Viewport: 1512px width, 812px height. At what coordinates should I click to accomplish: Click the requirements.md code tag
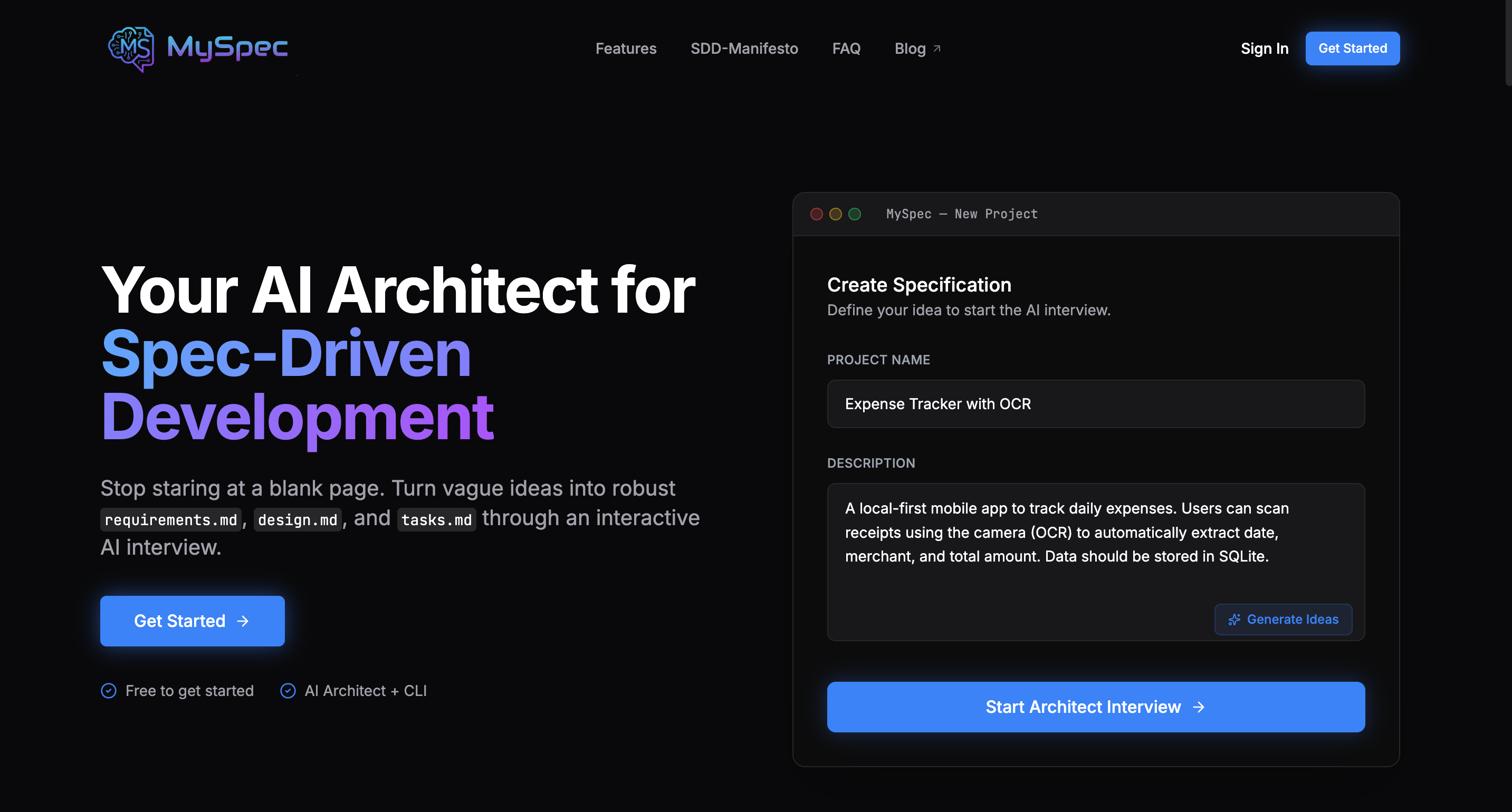tap(171, 519)
